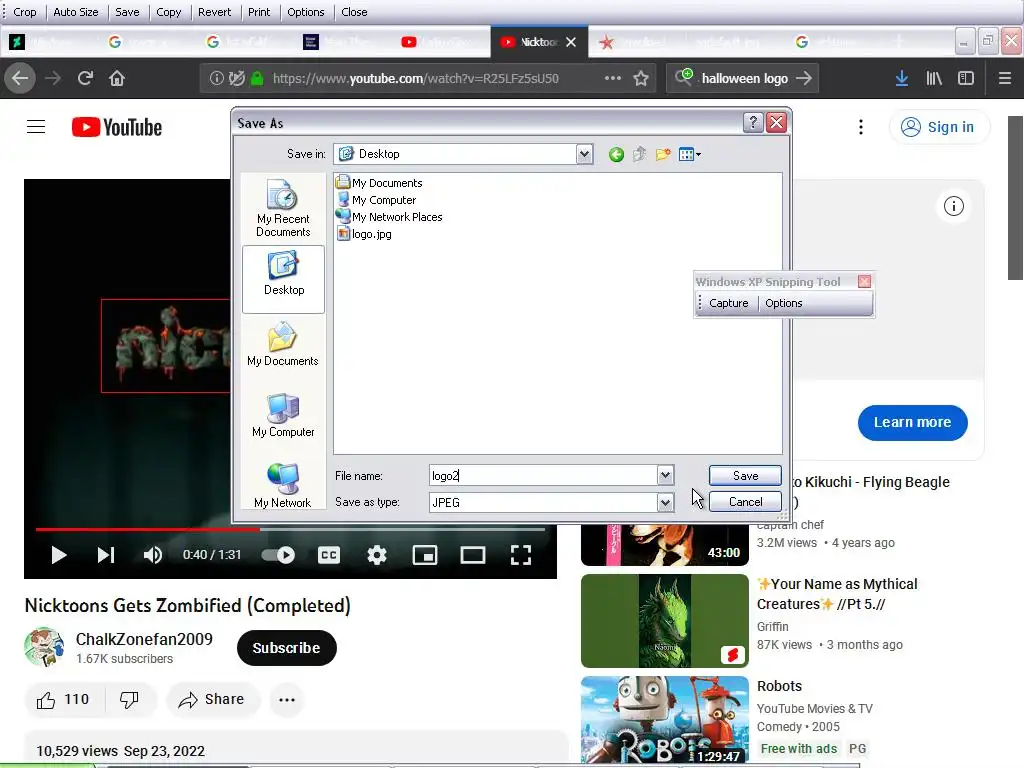Click the ad info circle icon
This screenshot has width=1024, height=768.
point(953,206)
